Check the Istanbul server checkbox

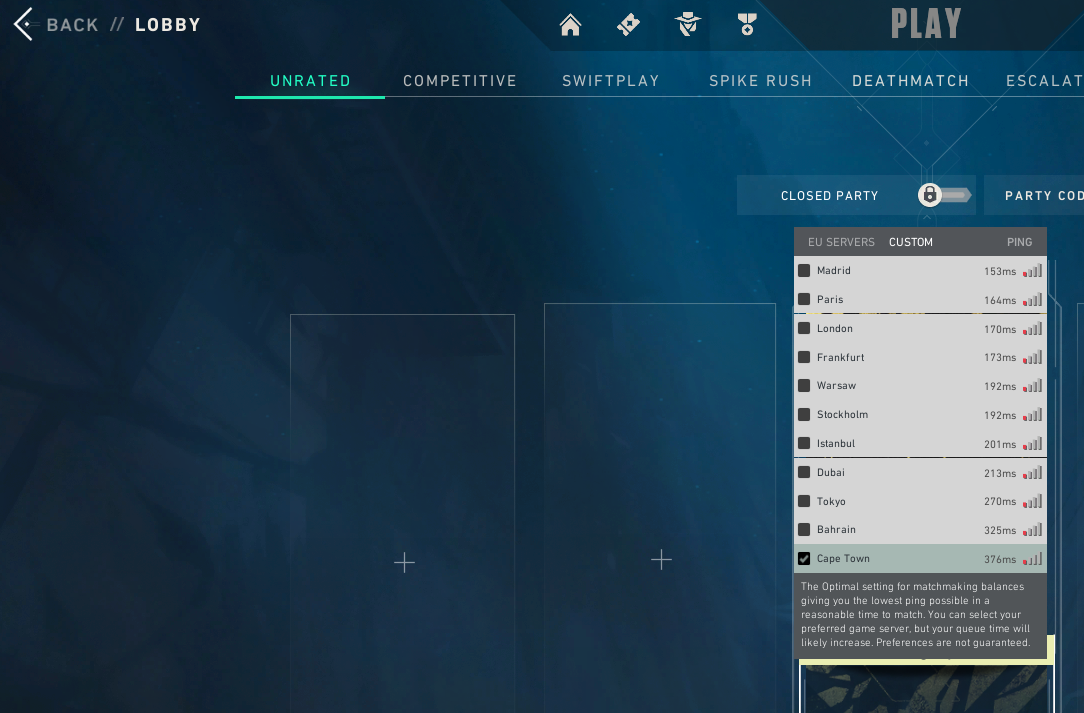(804, 443)
